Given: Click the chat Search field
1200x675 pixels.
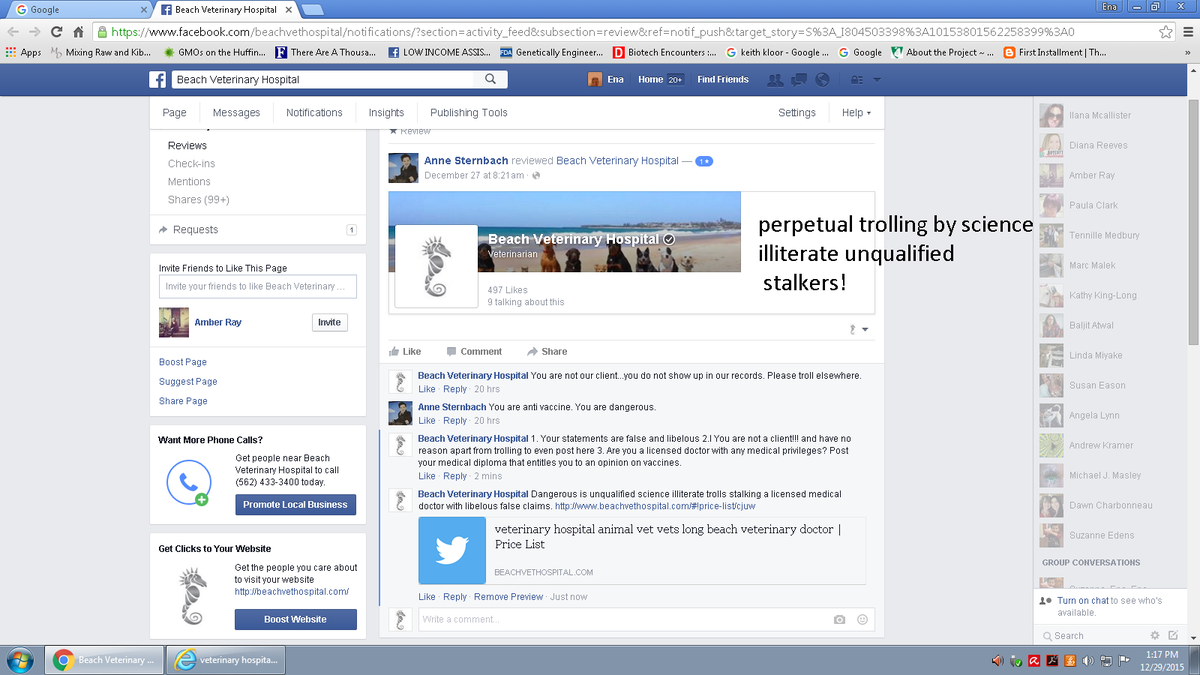Looking at the screenshot, I should [1092, 635].
